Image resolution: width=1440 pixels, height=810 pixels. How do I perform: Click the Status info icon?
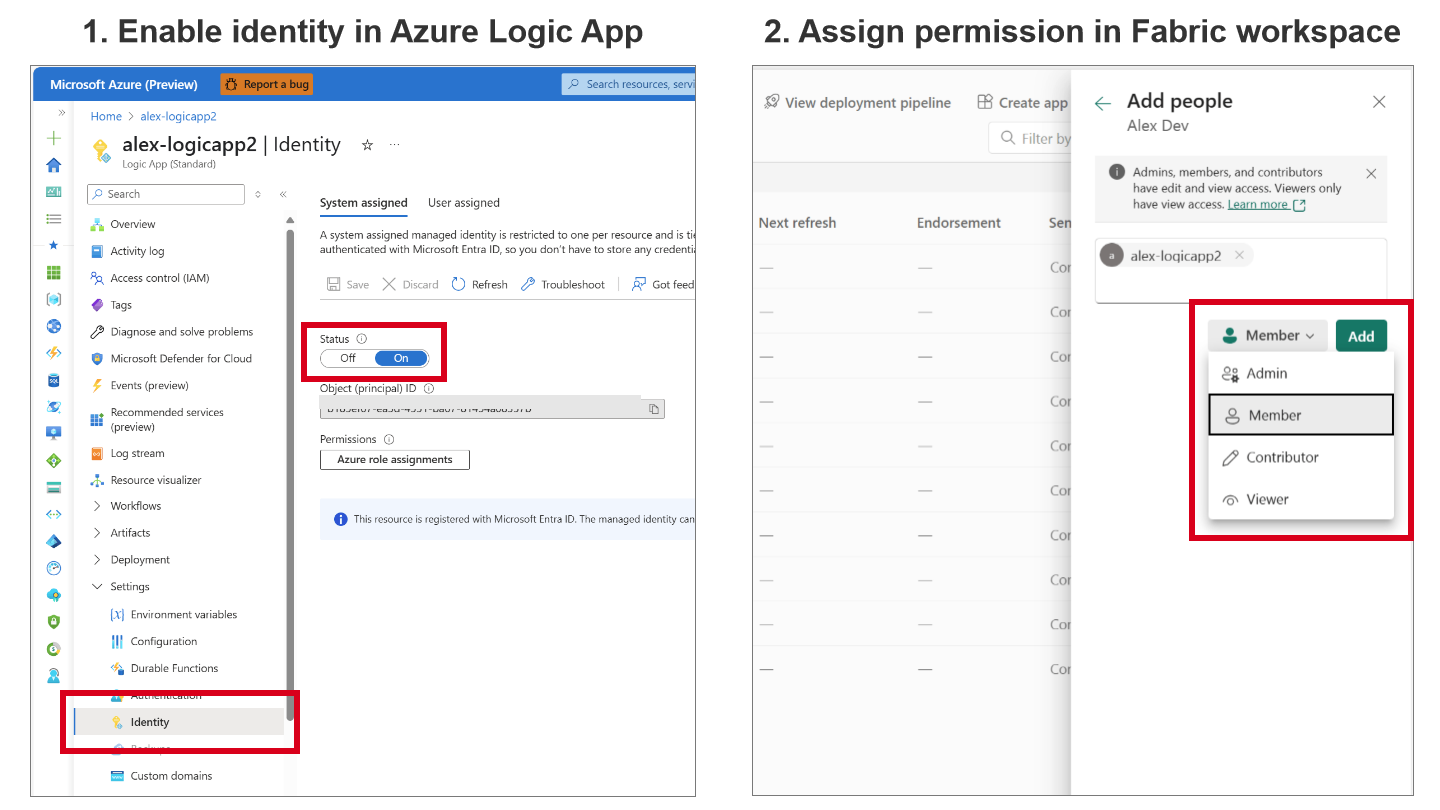(x=362, y=339)
